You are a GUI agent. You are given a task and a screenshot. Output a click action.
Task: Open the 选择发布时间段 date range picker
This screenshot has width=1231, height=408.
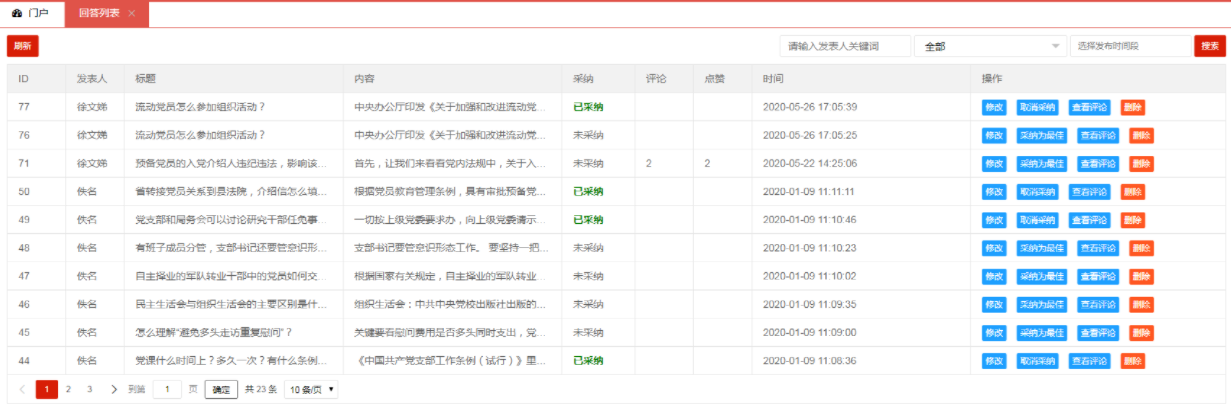(1128, 46)
